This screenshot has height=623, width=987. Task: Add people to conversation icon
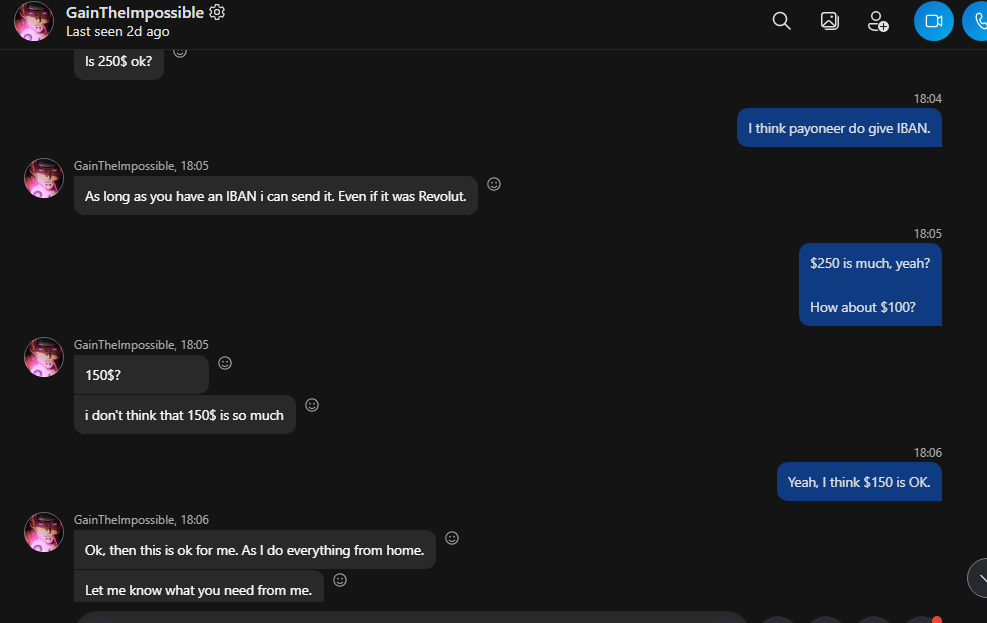pos(877,21)
